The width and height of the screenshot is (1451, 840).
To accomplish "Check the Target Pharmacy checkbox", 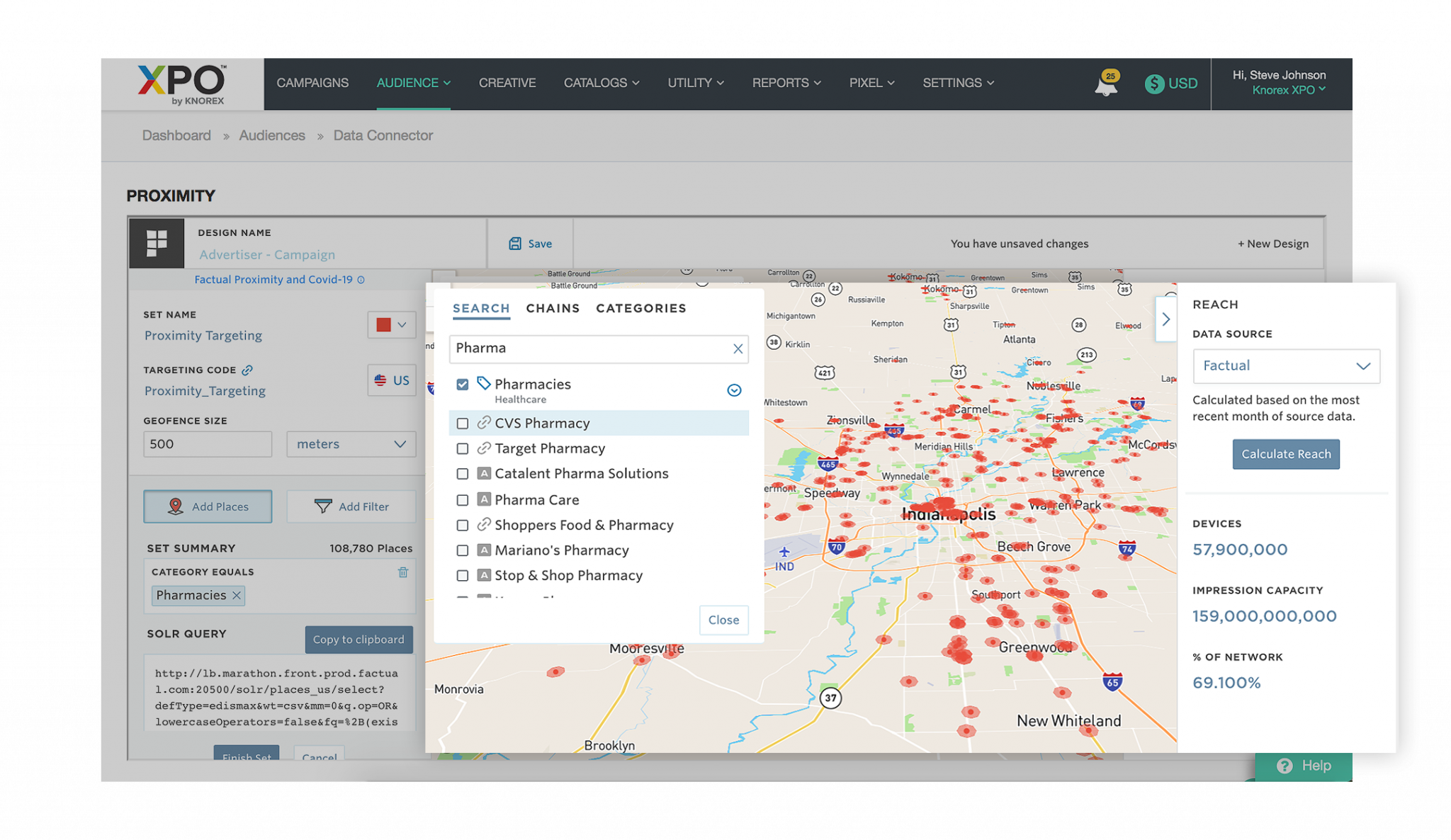I will pos(463,448).
